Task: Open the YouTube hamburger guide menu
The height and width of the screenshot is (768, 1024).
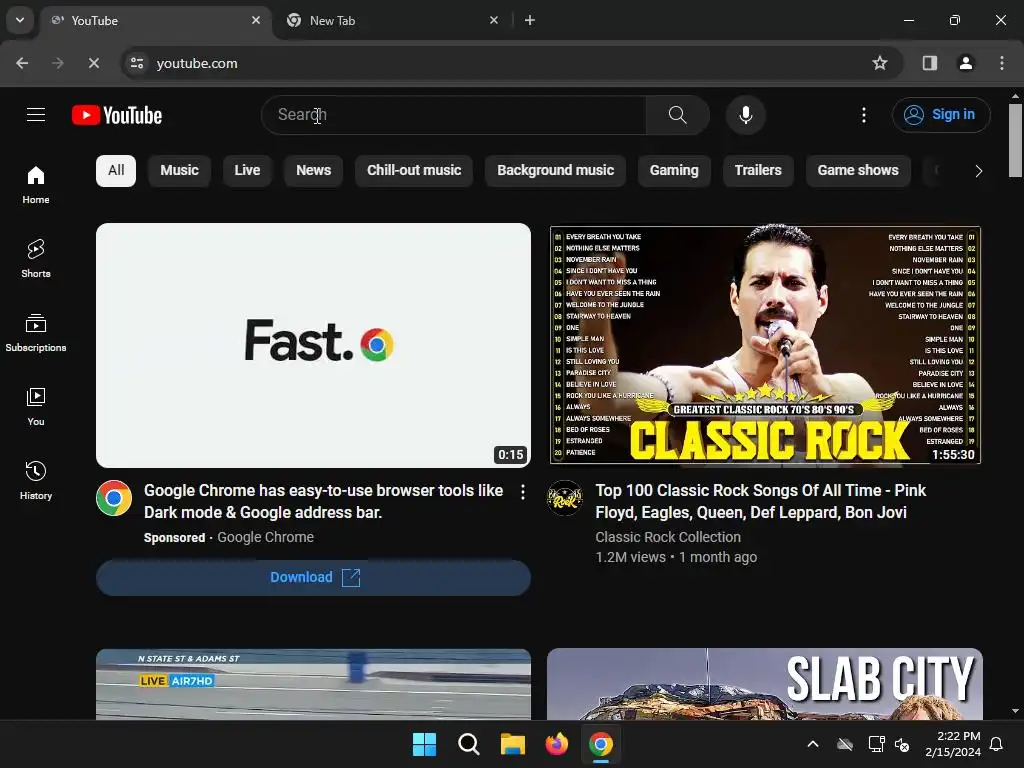Action: click(36, 115)
